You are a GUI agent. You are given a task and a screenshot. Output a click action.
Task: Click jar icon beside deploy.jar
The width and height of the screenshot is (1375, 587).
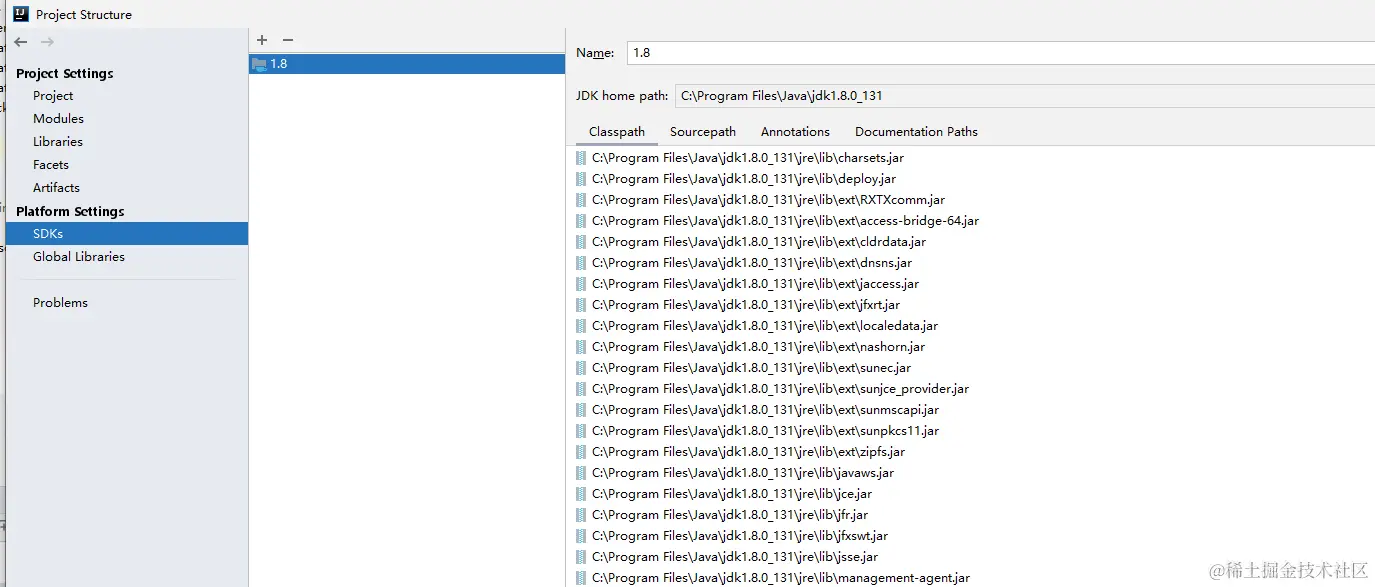pos(581,179)
